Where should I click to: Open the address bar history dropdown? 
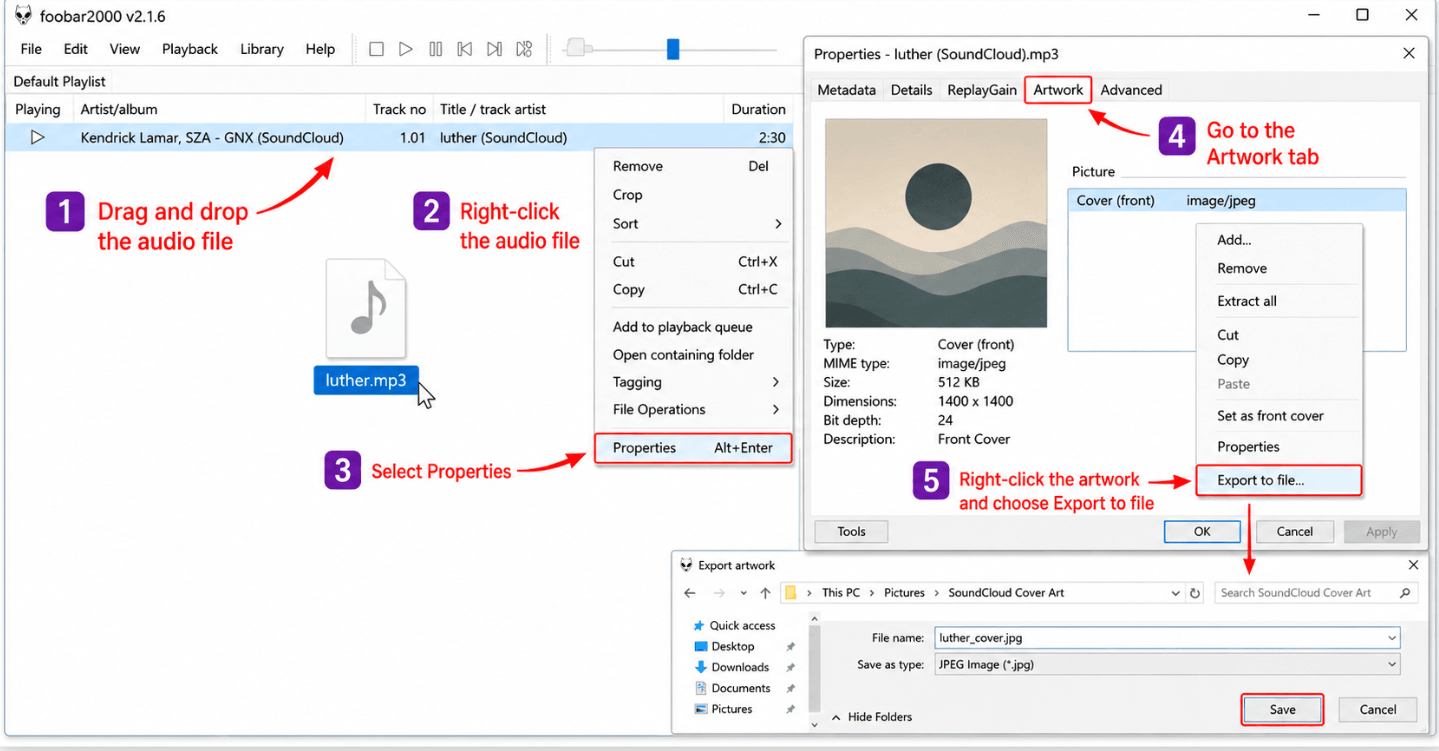click(x=1175, y=593)
